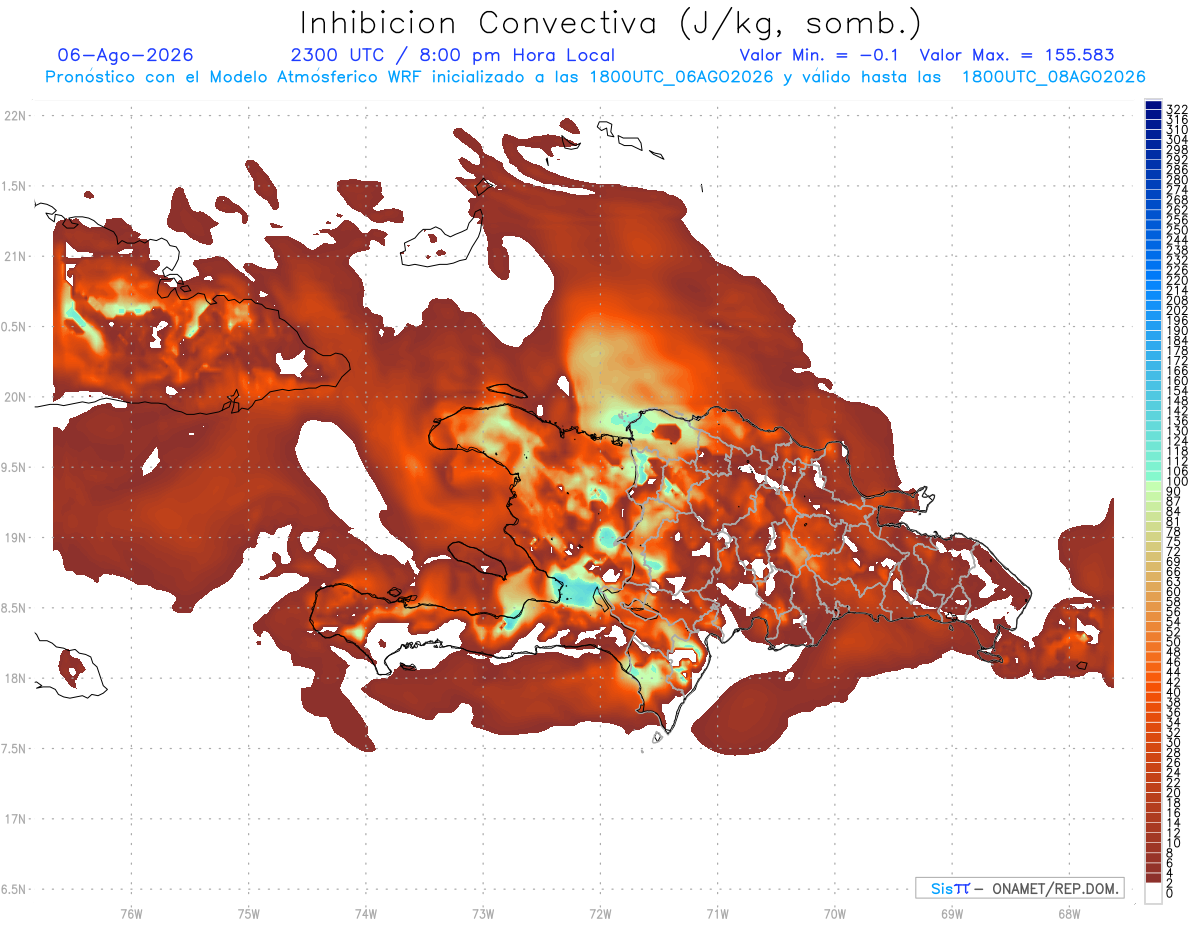Screen dimensions: 1200x927
Task: Click the 18N latitude axis label
Action: 15,678
